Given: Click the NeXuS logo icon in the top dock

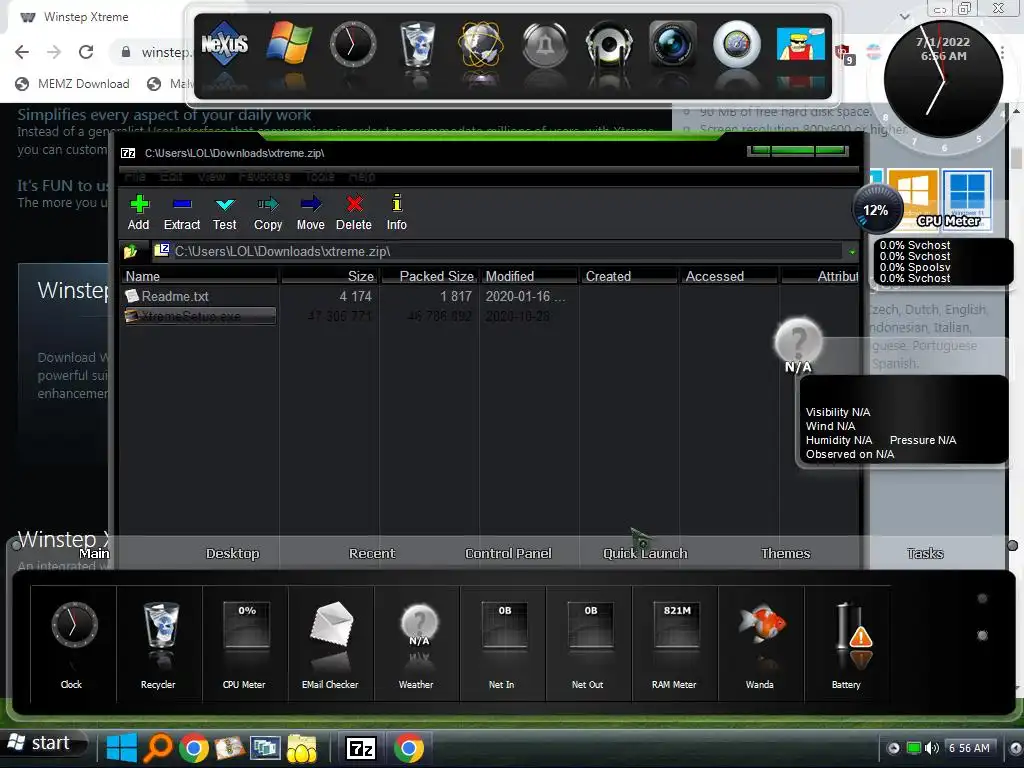Looking at the screenshot, I should click(224, 44).
